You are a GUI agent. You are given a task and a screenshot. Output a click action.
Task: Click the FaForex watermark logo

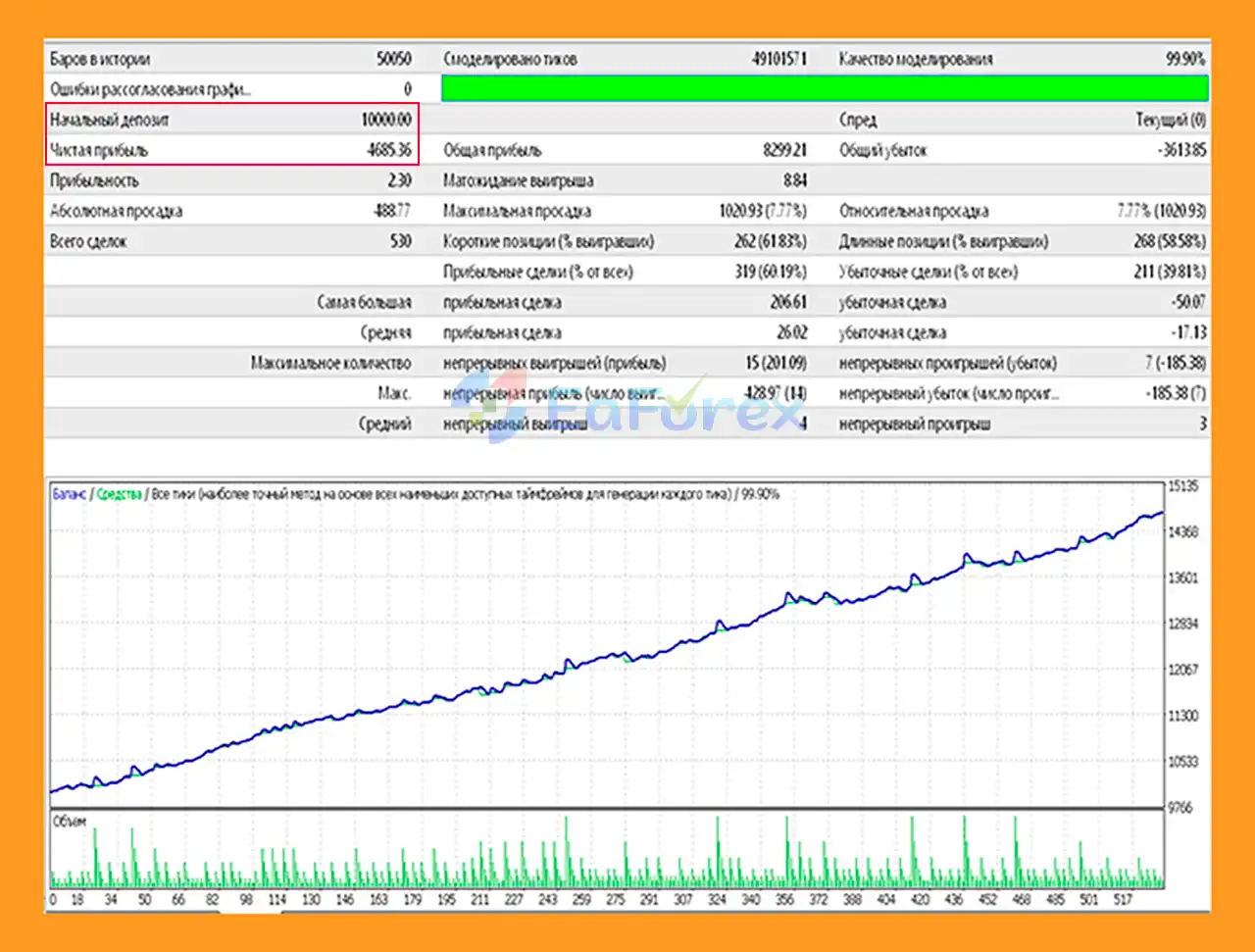coord(627,407)
